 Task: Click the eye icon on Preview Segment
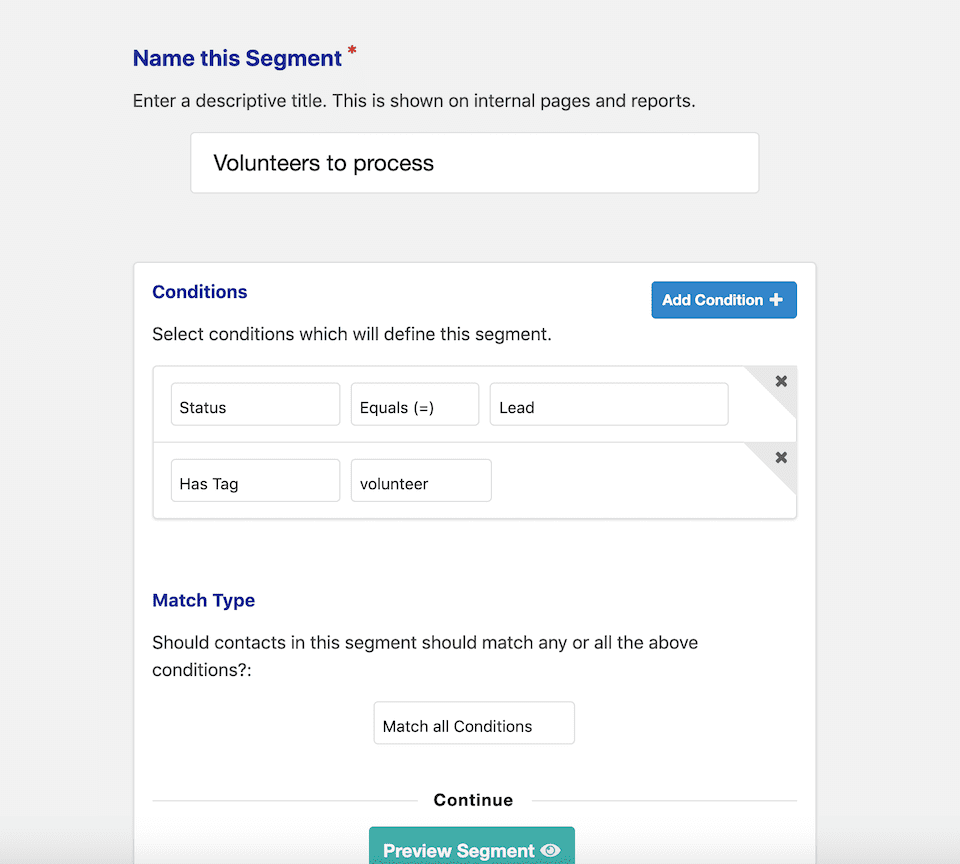[551, 850]
